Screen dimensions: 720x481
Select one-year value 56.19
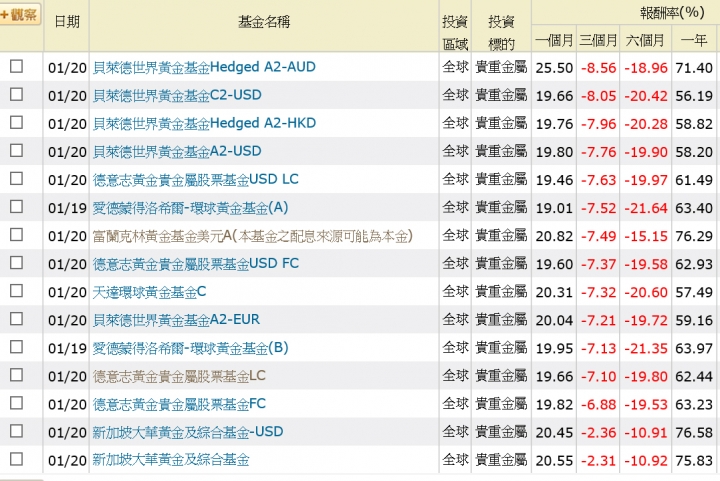point(694,96)
